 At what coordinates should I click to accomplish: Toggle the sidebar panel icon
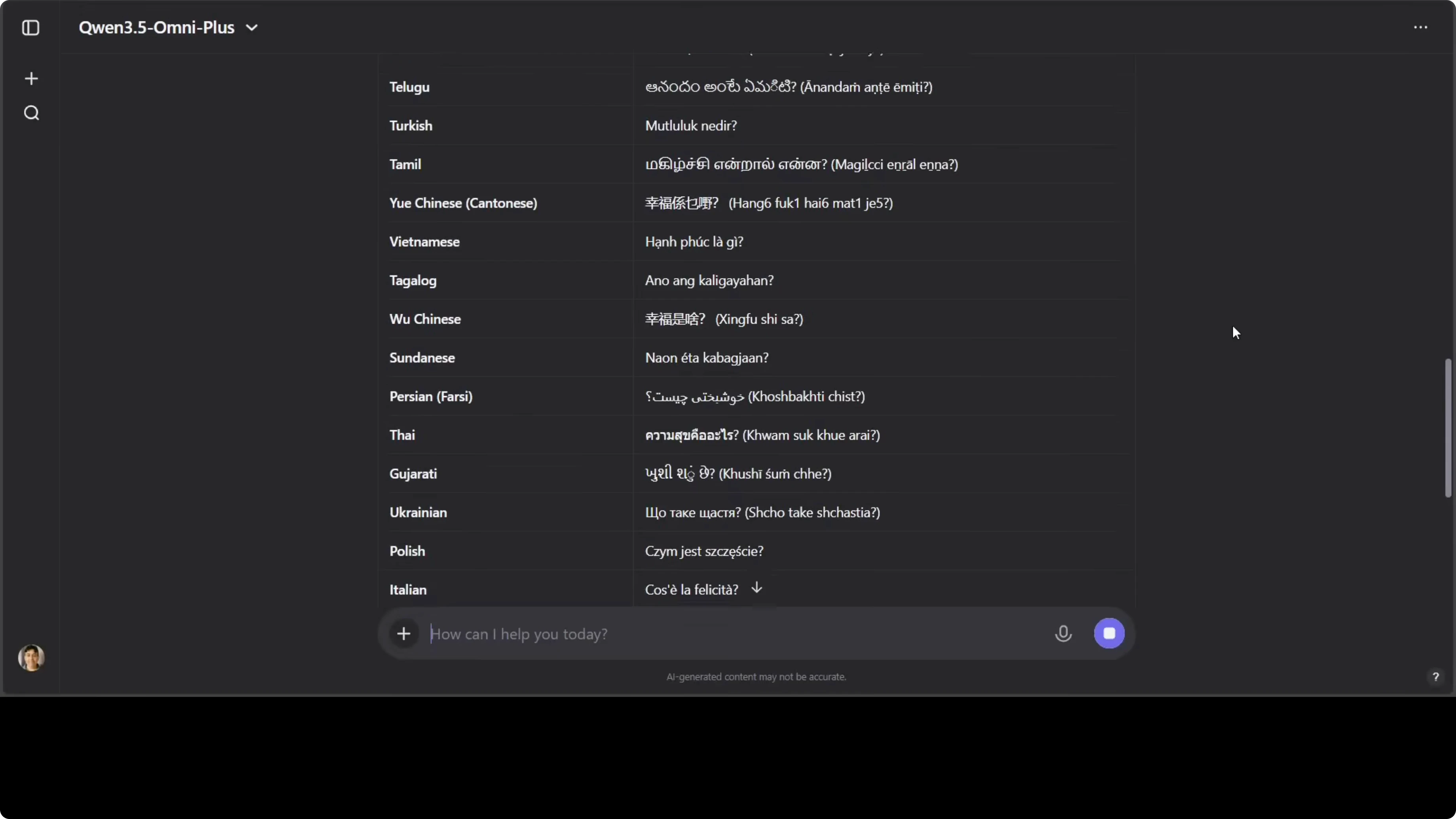pos(30,28)
